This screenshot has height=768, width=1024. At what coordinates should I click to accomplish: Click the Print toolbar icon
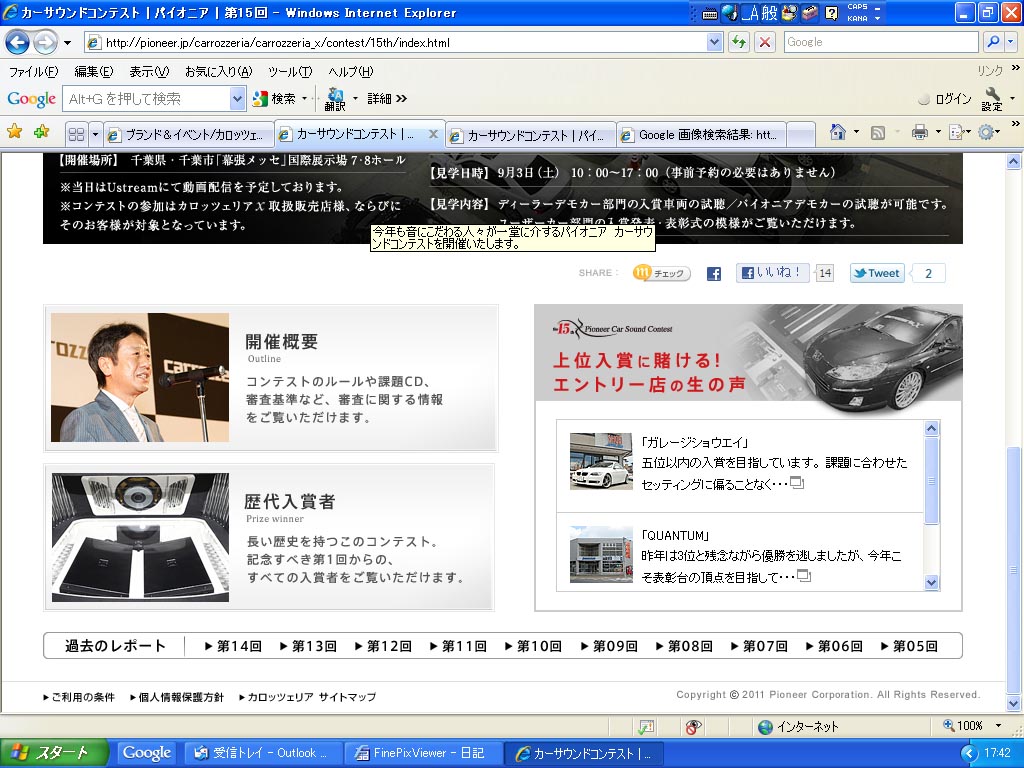point(919,133)
